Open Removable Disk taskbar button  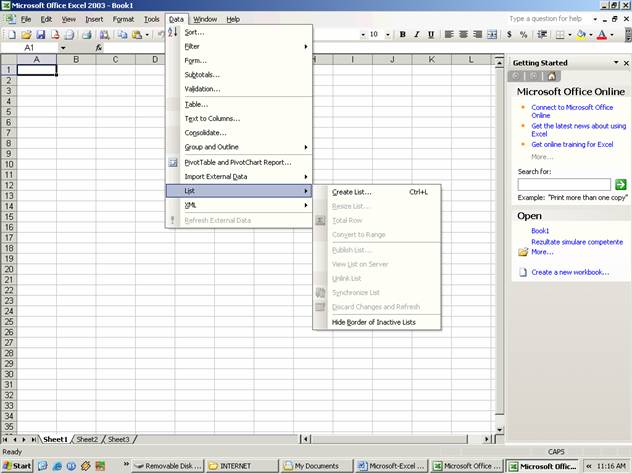coord(168,466)
